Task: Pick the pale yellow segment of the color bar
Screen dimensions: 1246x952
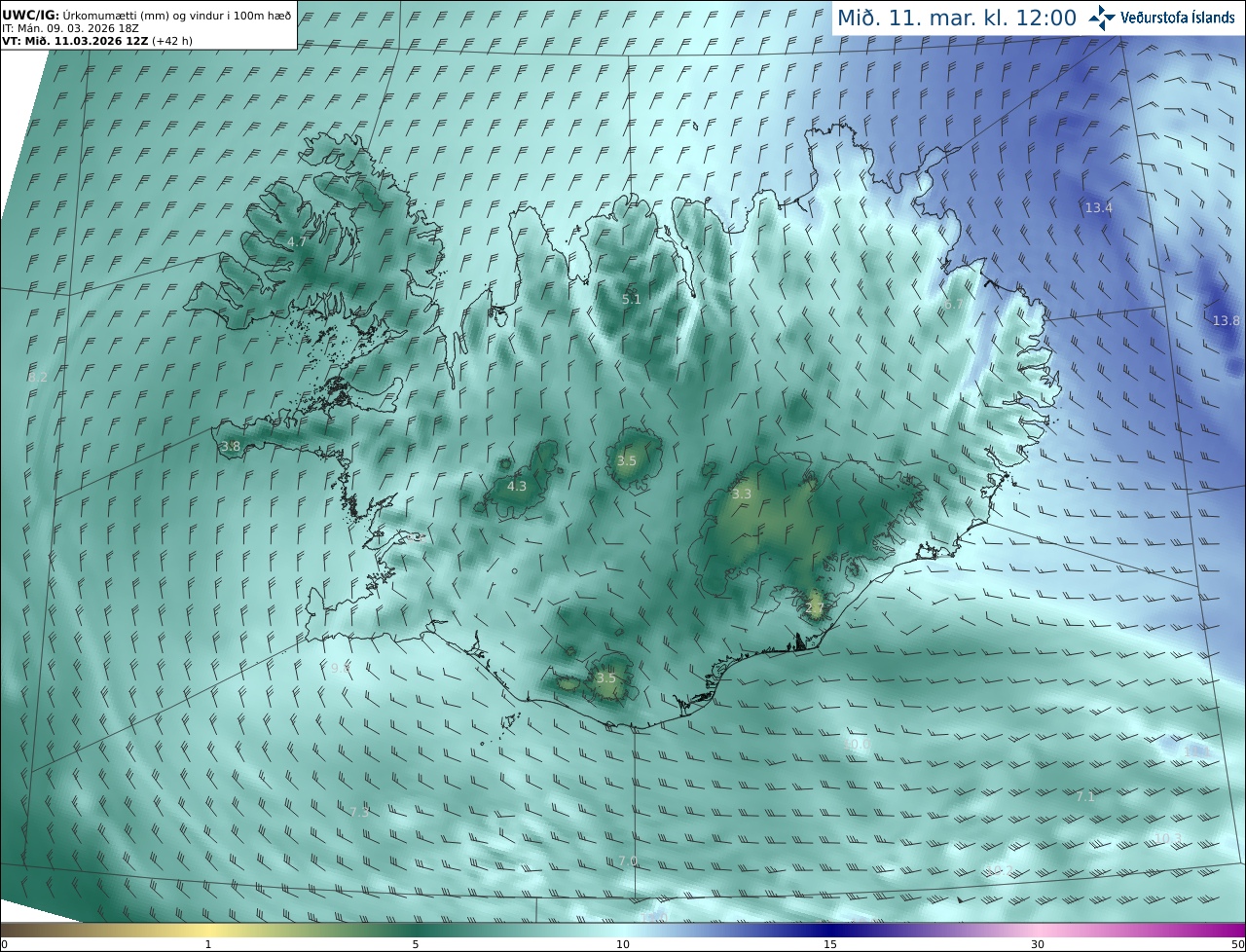Action: tap(208, 930)
